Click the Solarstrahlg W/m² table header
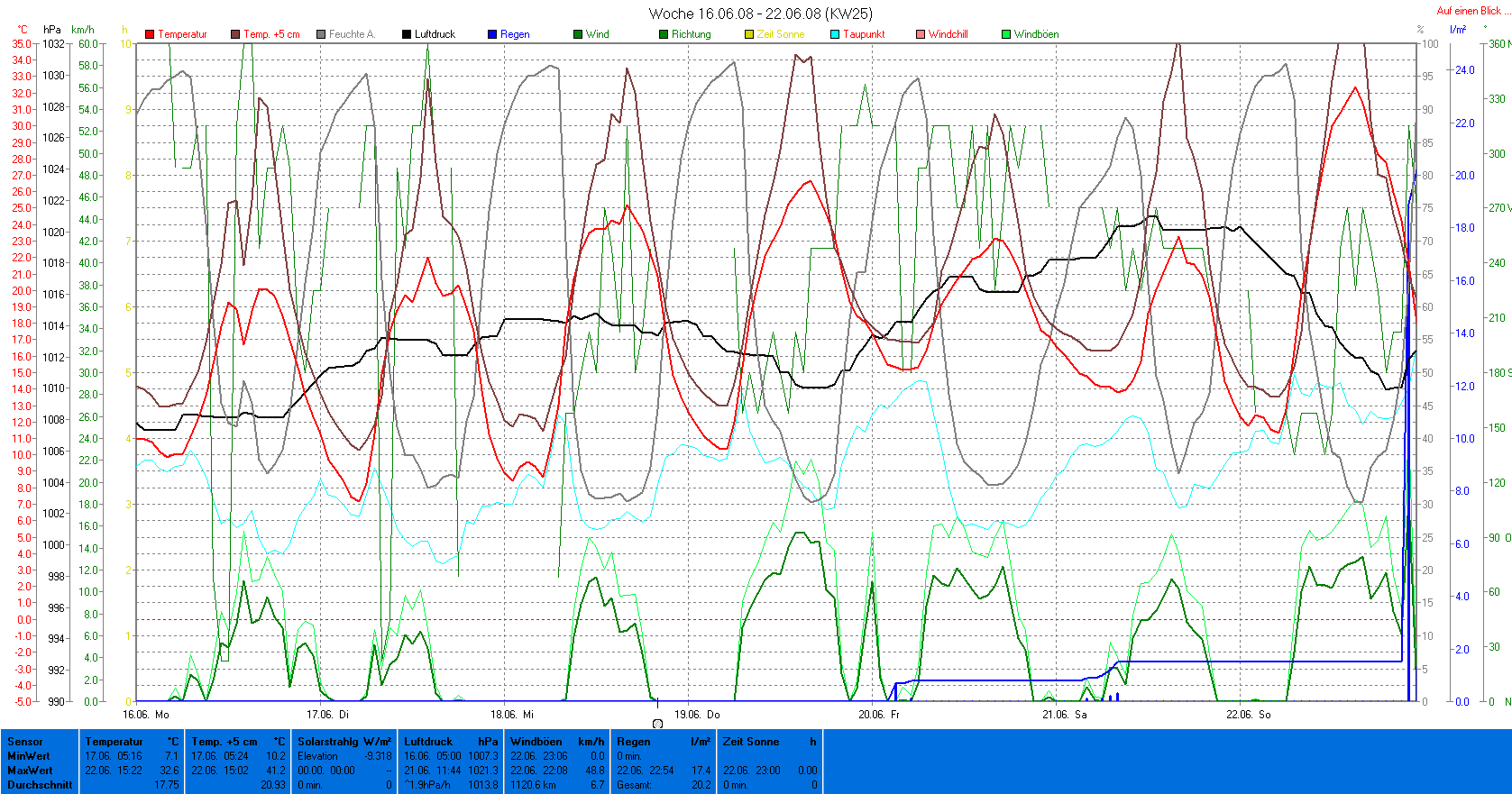This screenshot has height=794, width=1512. tap(344, 742)
